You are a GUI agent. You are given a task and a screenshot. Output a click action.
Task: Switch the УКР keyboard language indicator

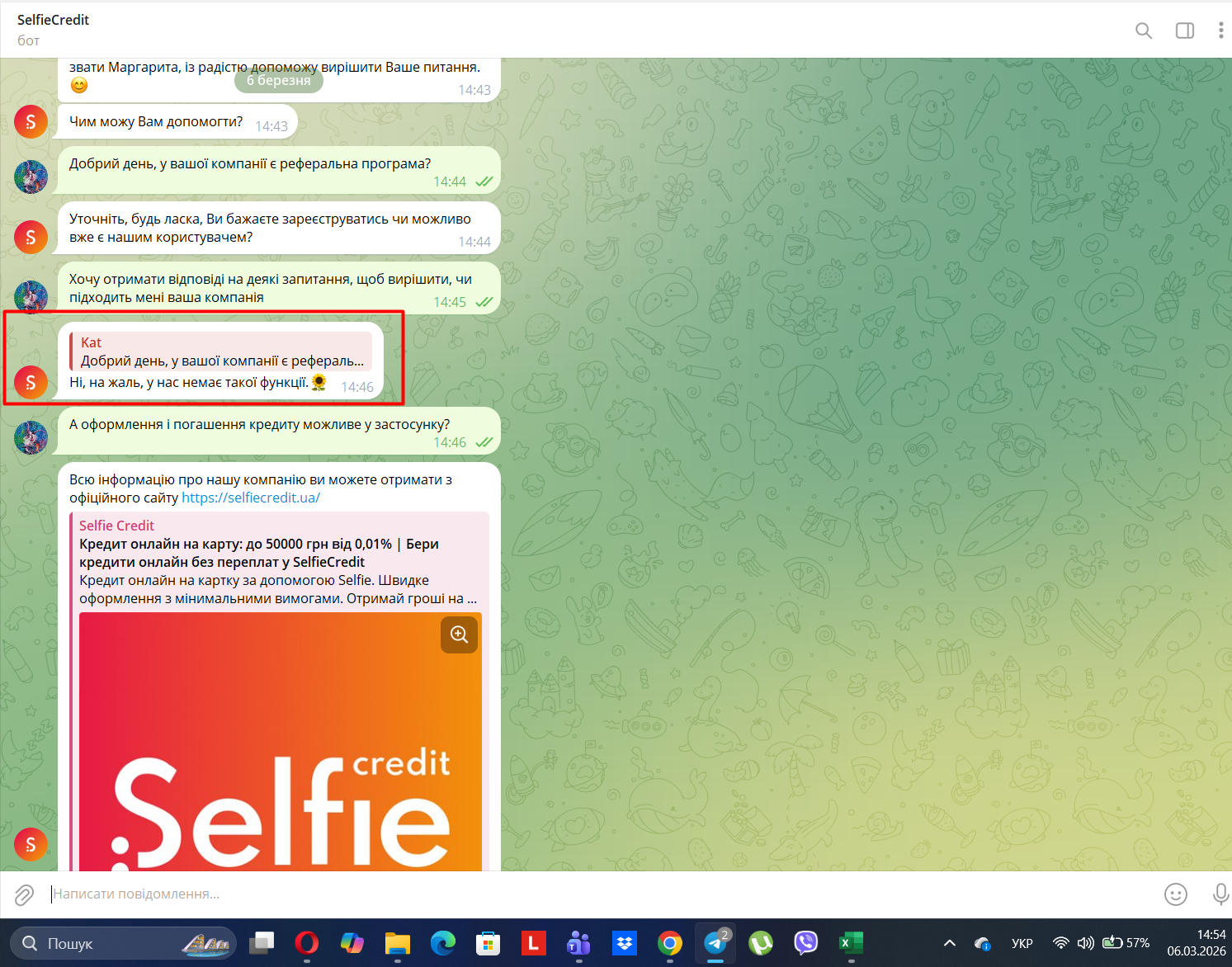click(1022, 943)
